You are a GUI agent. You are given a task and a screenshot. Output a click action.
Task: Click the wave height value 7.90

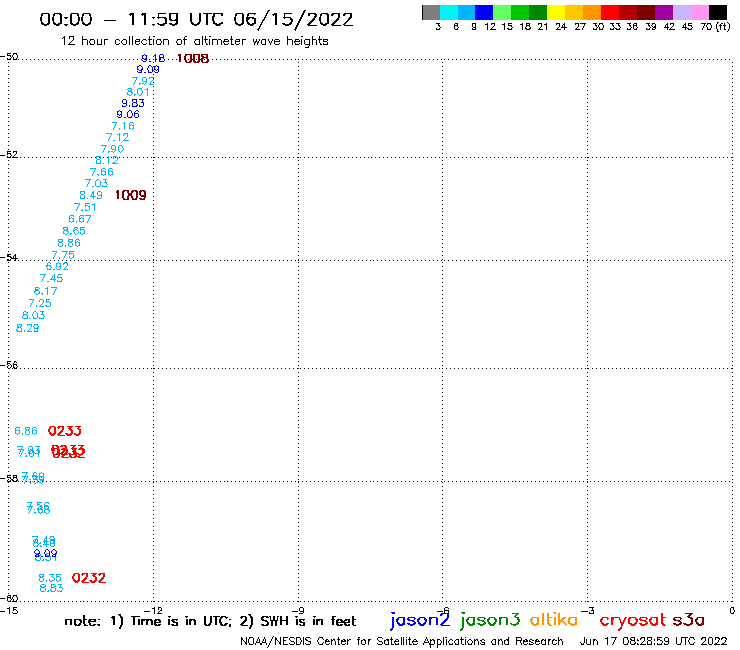tap(112, 149)
